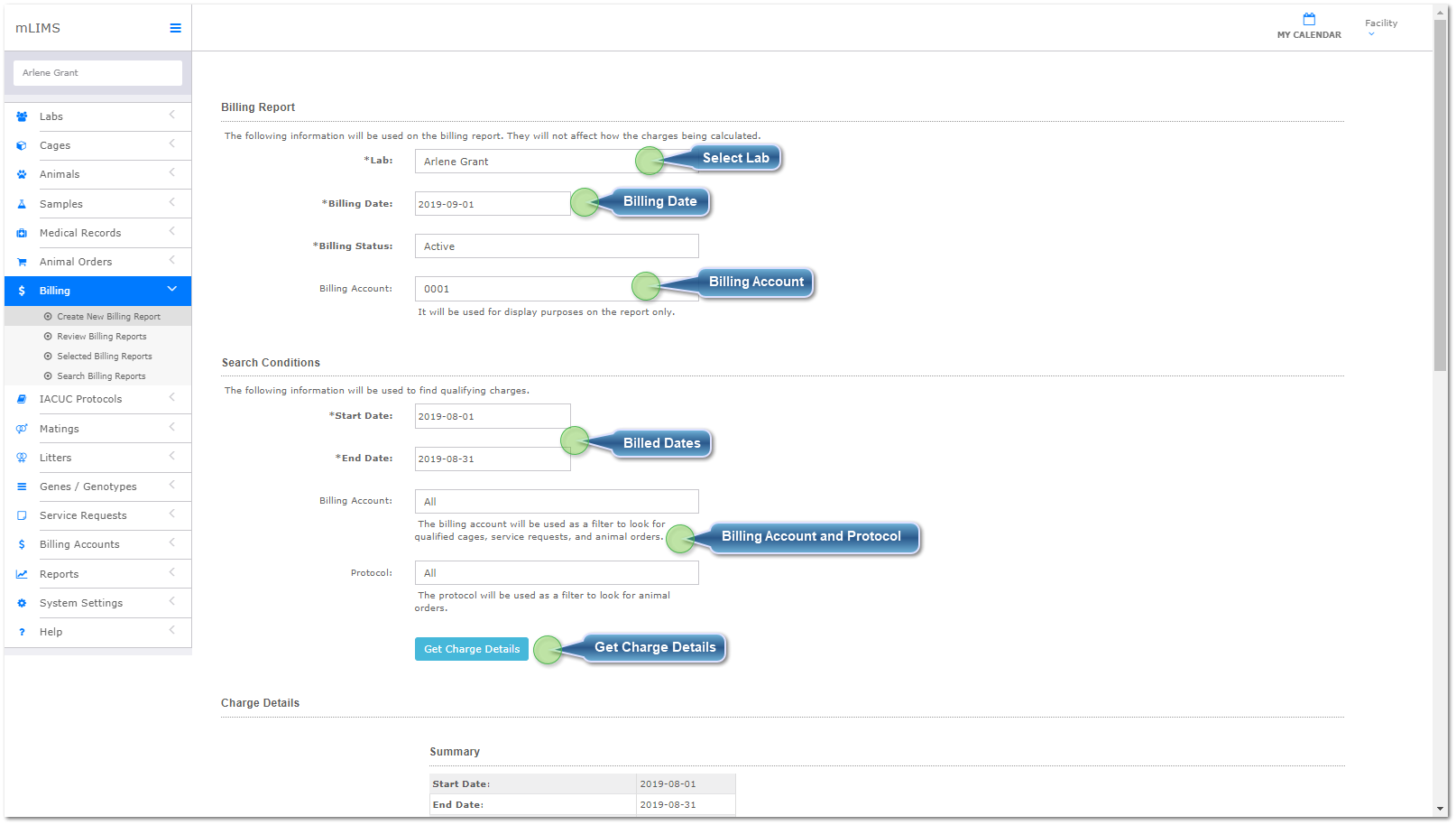The height and width of the screenshot is (825, 1456).
Task: Click the Help question mark icon
Action: 22,632
